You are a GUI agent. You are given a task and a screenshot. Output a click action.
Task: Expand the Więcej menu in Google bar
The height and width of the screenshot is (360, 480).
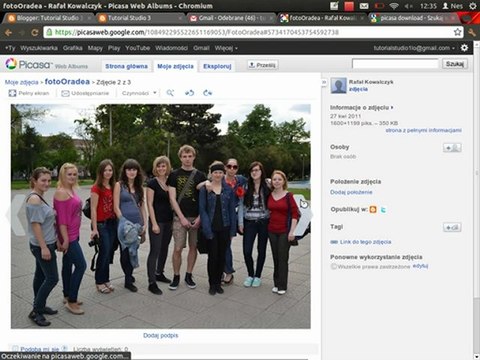coord(226,48)
